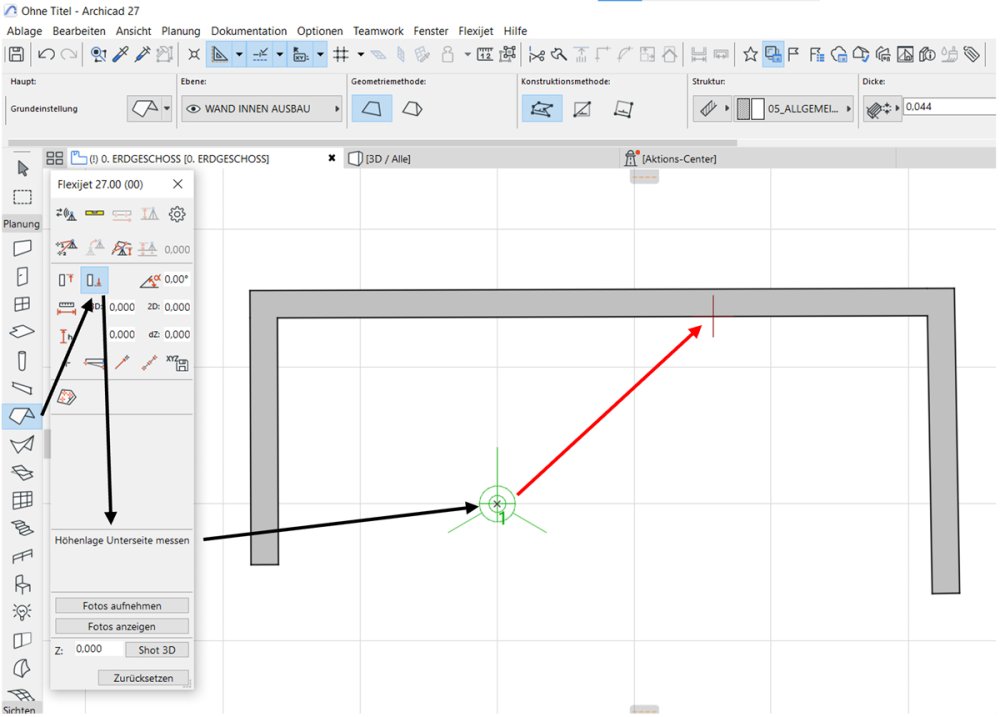Click the find and select icon
Viewport: 1000px width, 717px height.
(x=98, y=54)
